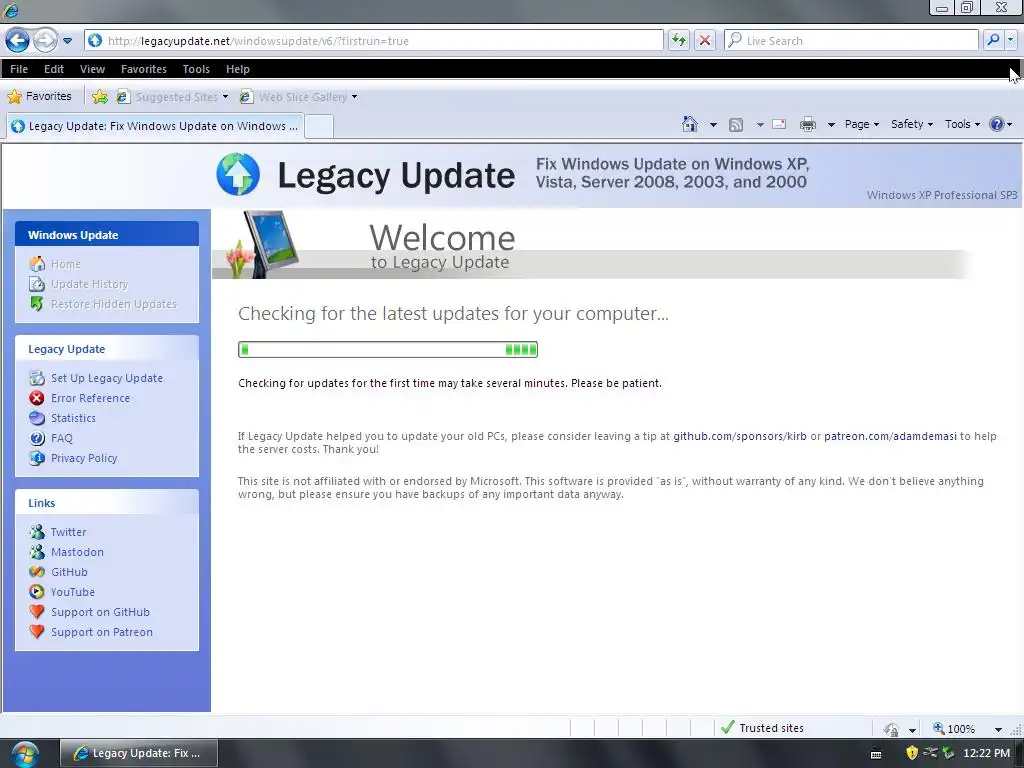Click the Update History icon

(x=37, y=284)
